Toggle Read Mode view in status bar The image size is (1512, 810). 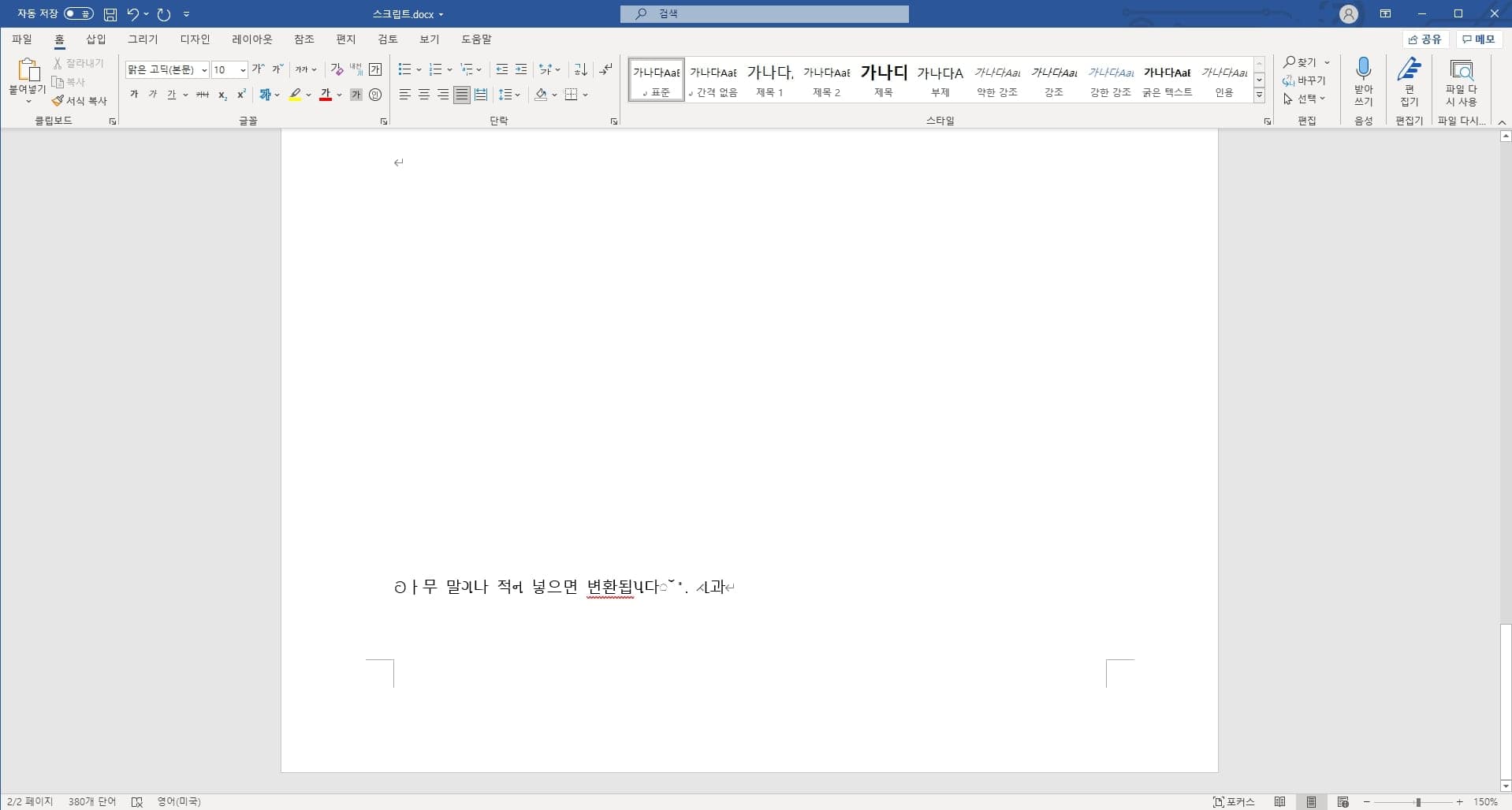[1280, 802]
